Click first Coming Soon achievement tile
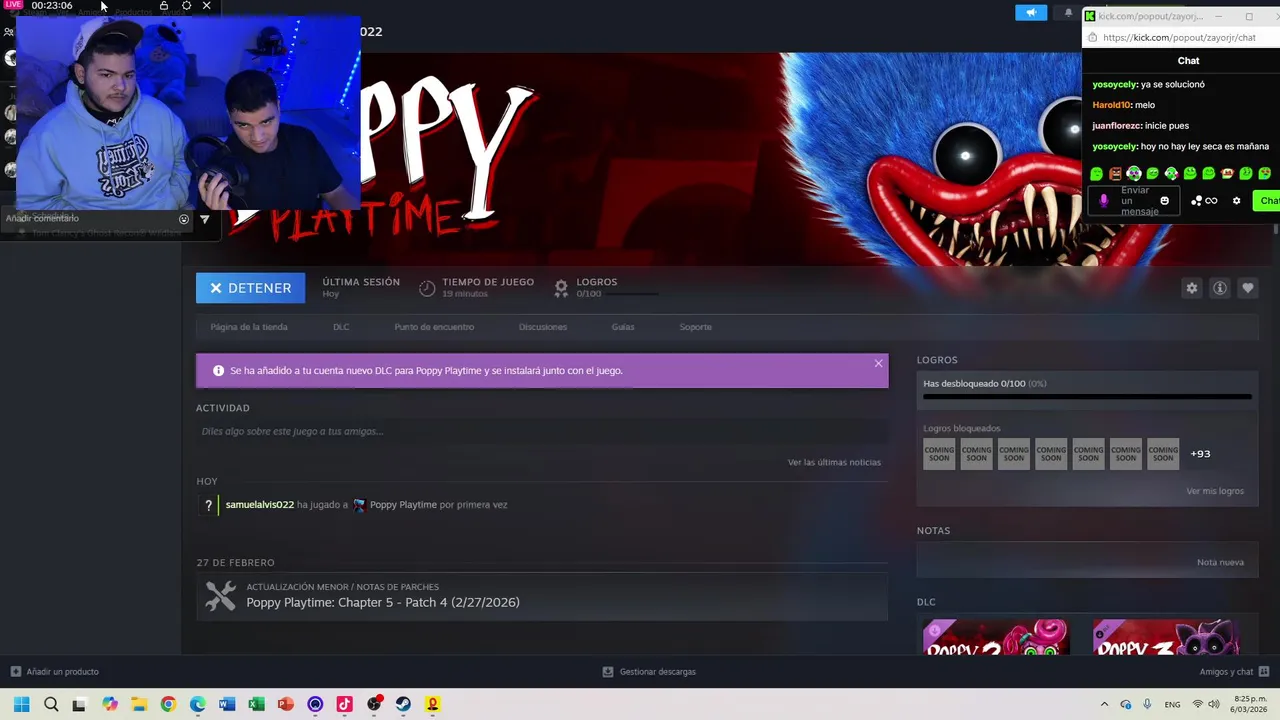 [x=939, y=454]
